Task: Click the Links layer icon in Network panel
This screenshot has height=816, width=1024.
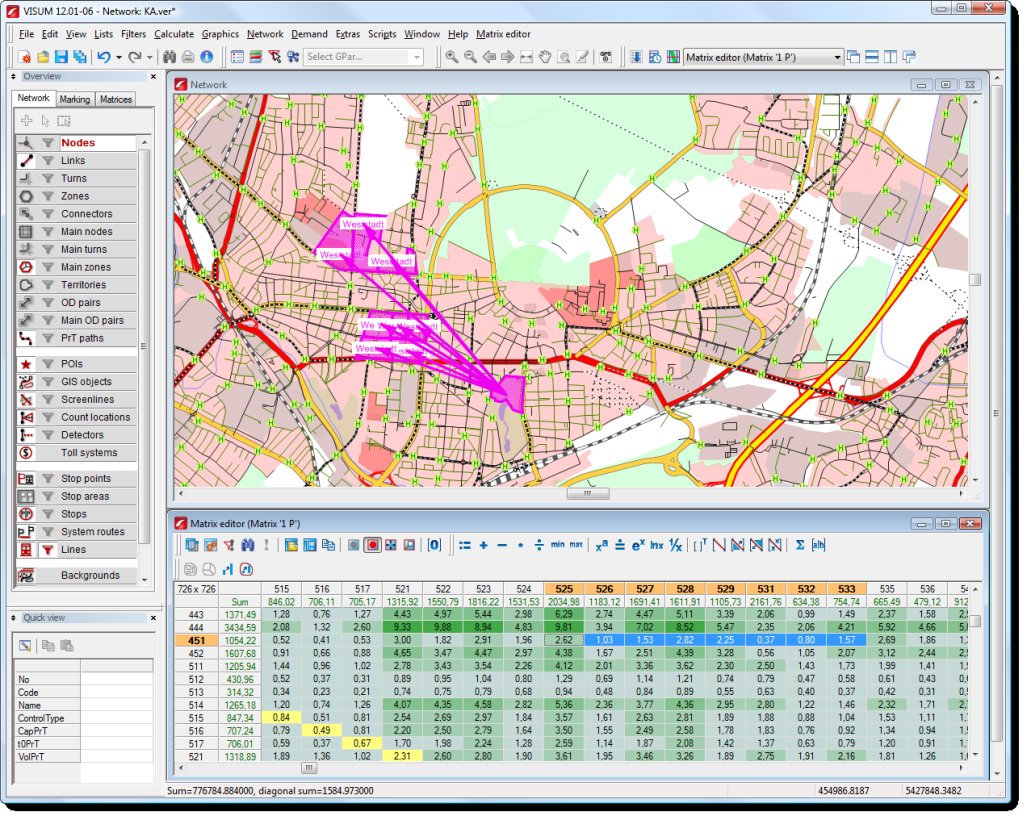Action: tap(25, 161)
